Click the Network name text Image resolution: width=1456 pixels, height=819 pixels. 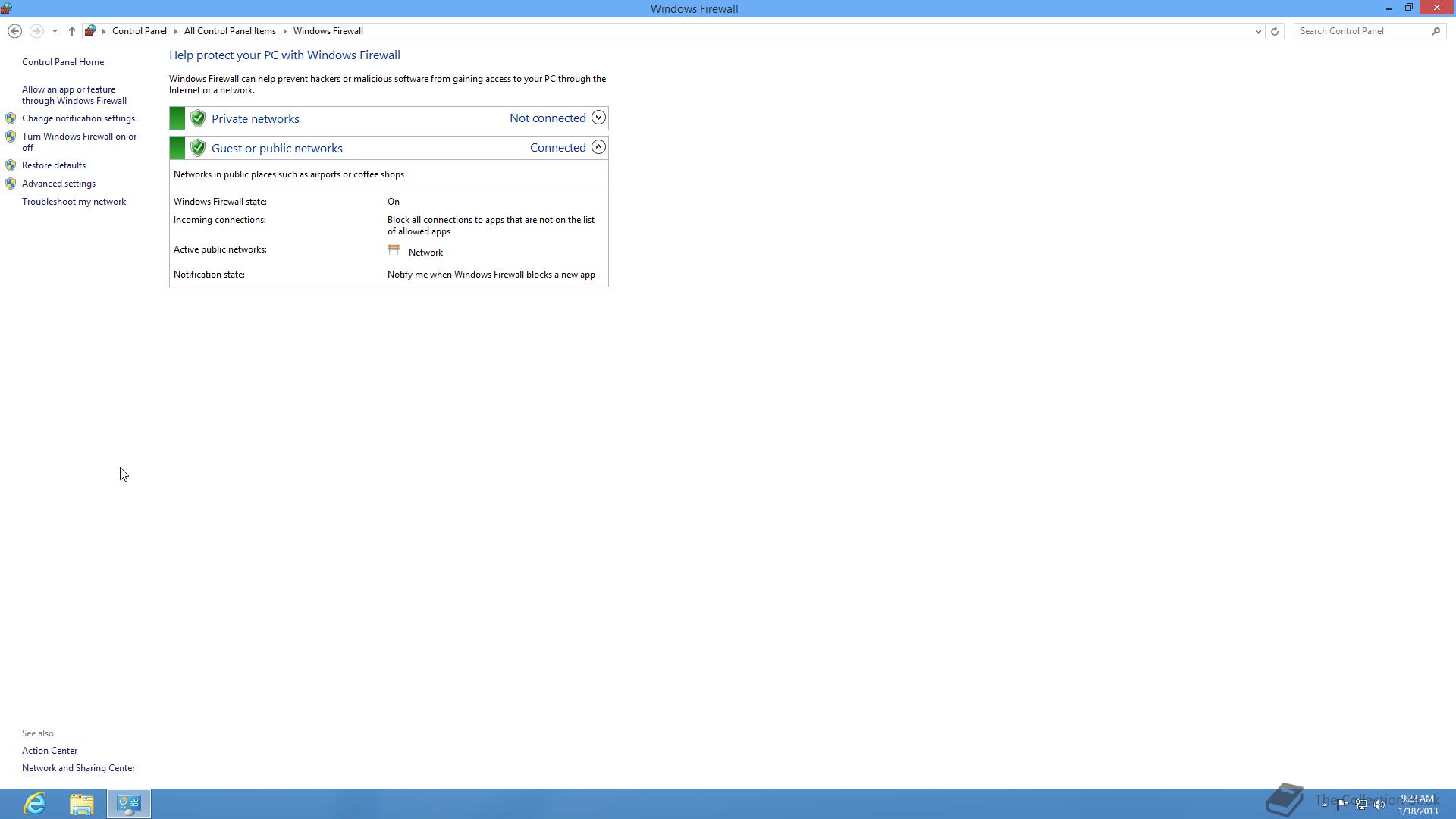click(425, 253)
